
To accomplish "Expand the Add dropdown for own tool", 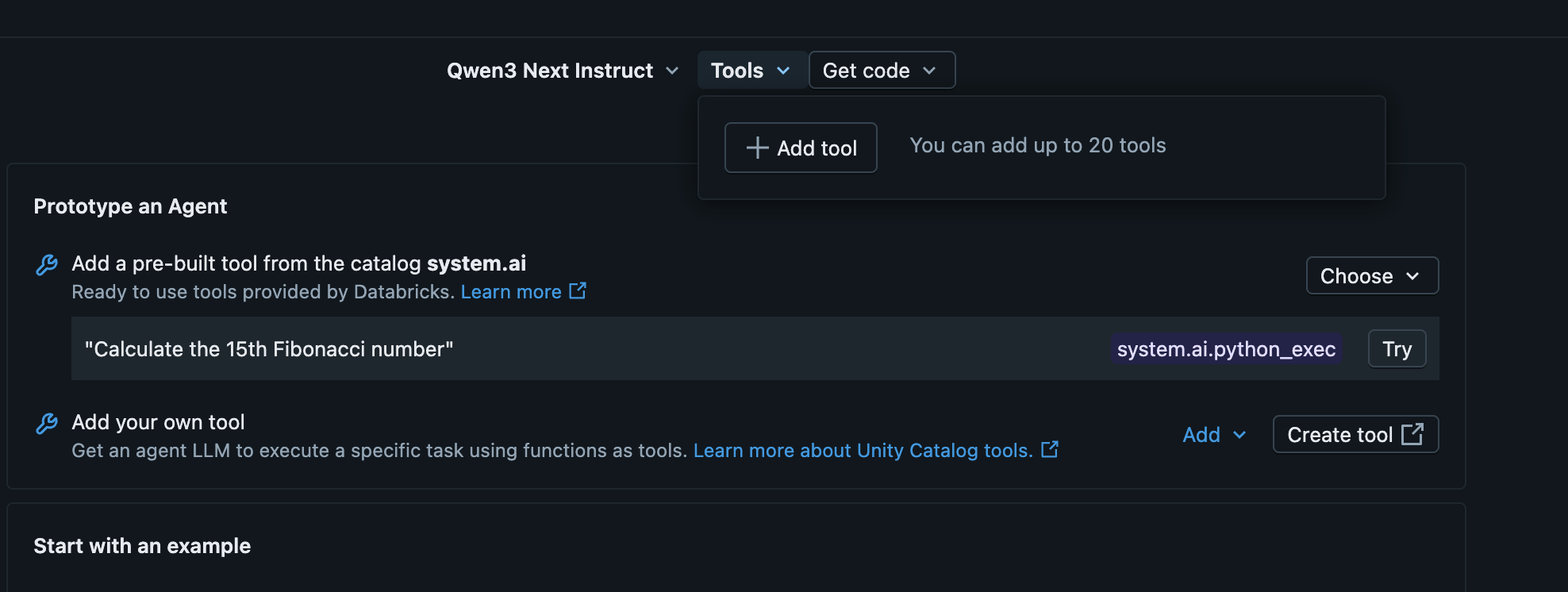I will tap(1214, 435).
